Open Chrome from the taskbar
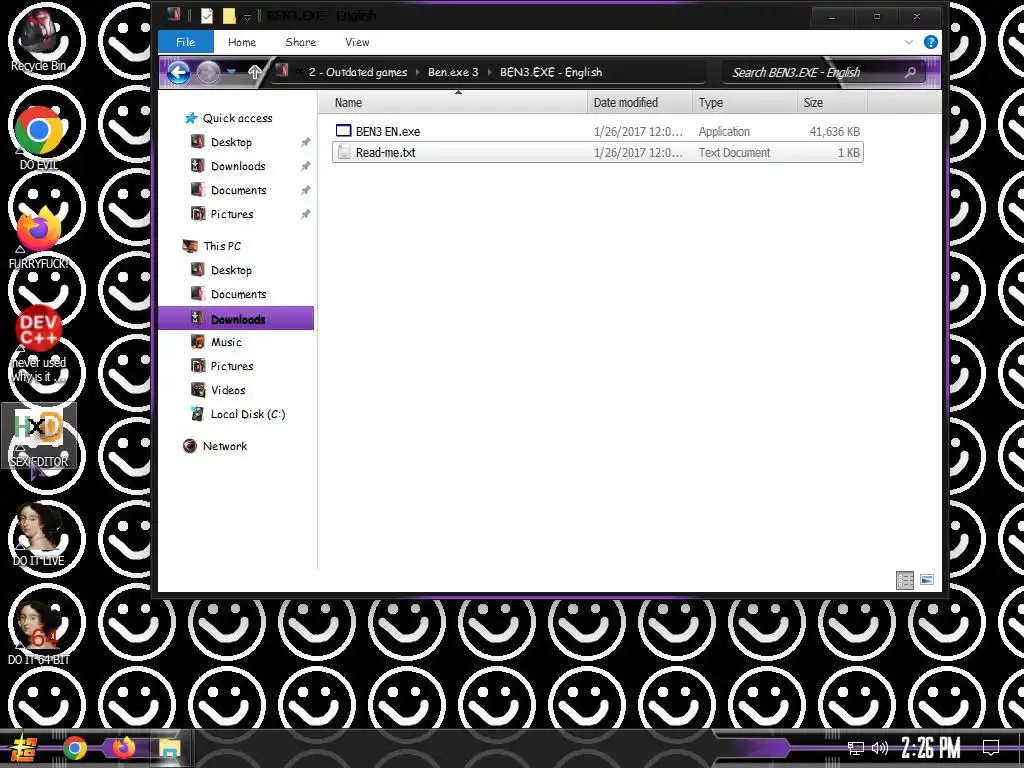Screen dimensions: 1024x768 tap(74, 748)
